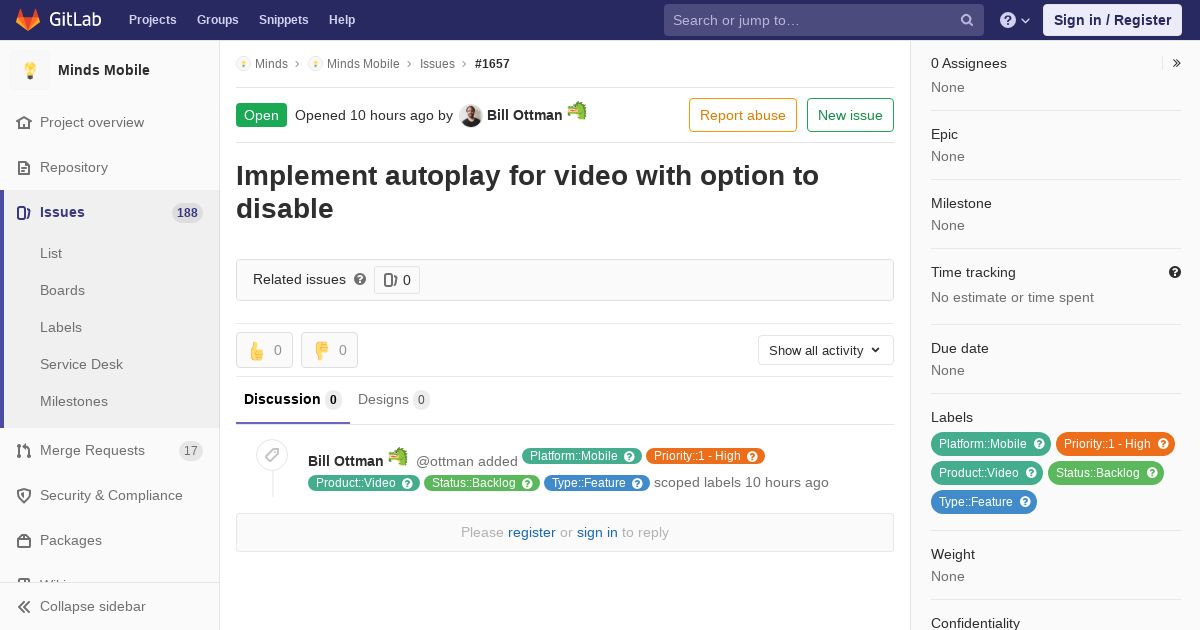The image size is (1200, 630).
Task: Click the Minds Mobile project name in the sidebar
Action: 104,70
